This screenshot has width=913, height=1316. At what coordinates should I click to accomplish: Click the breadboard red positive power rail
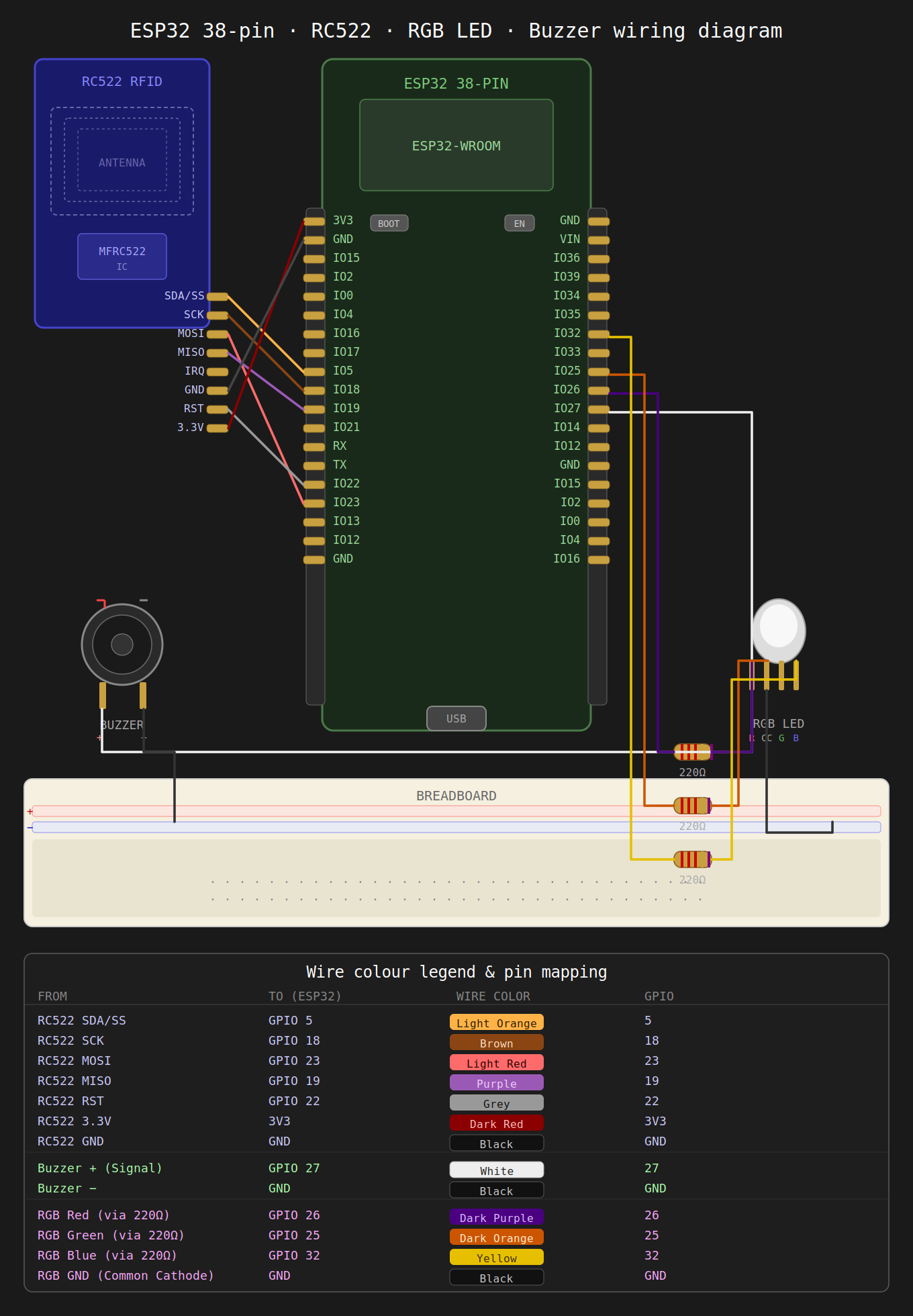(456, 811)
